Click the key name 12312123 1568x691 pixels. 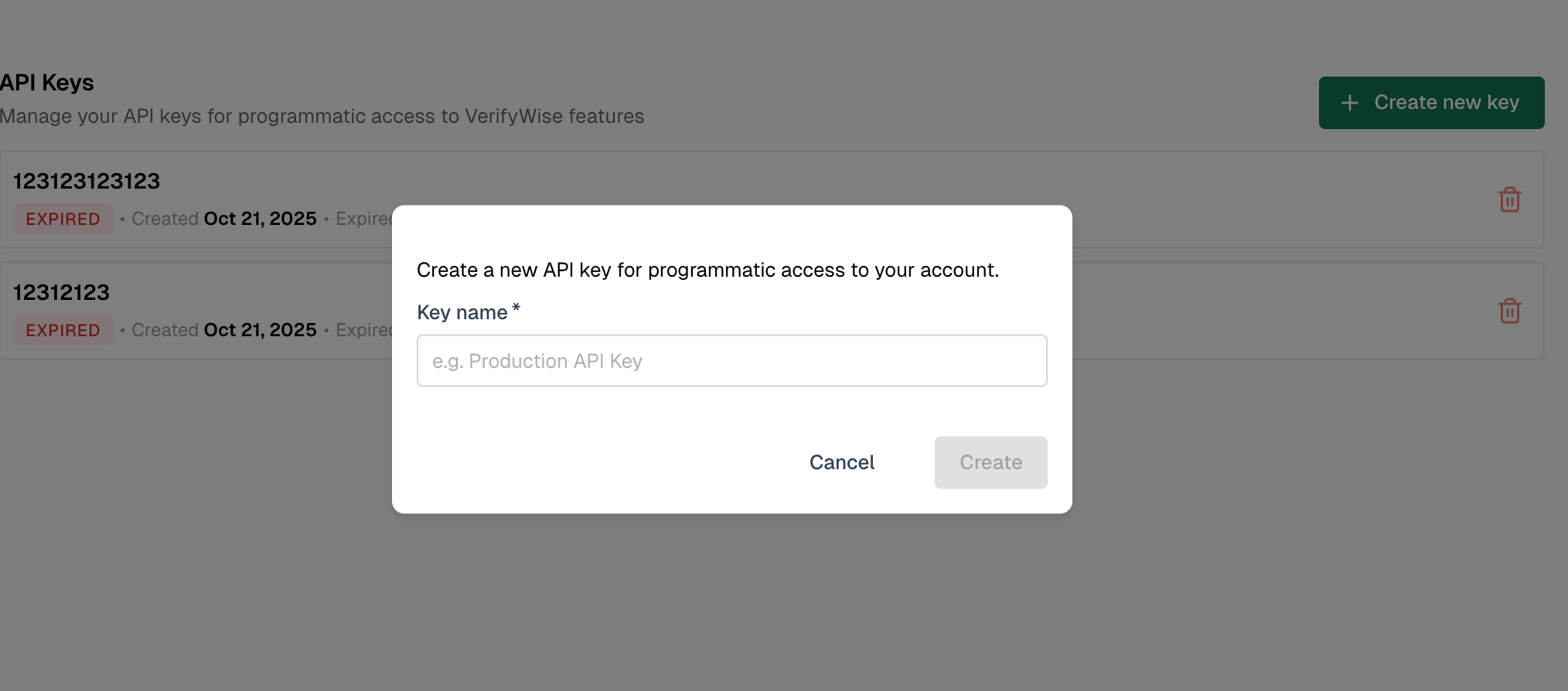[62, 292]
